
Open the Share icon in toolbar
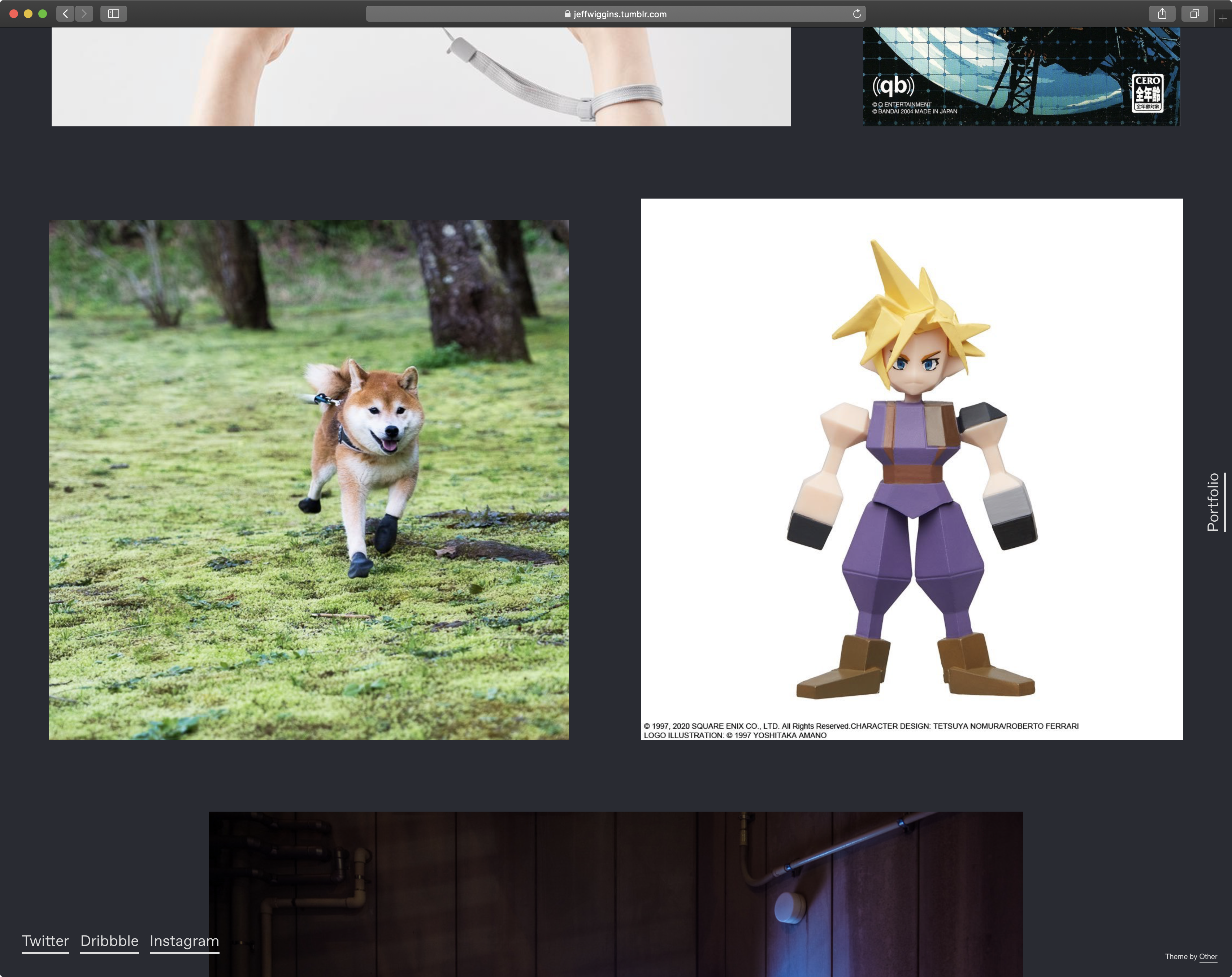[1162, 14]
